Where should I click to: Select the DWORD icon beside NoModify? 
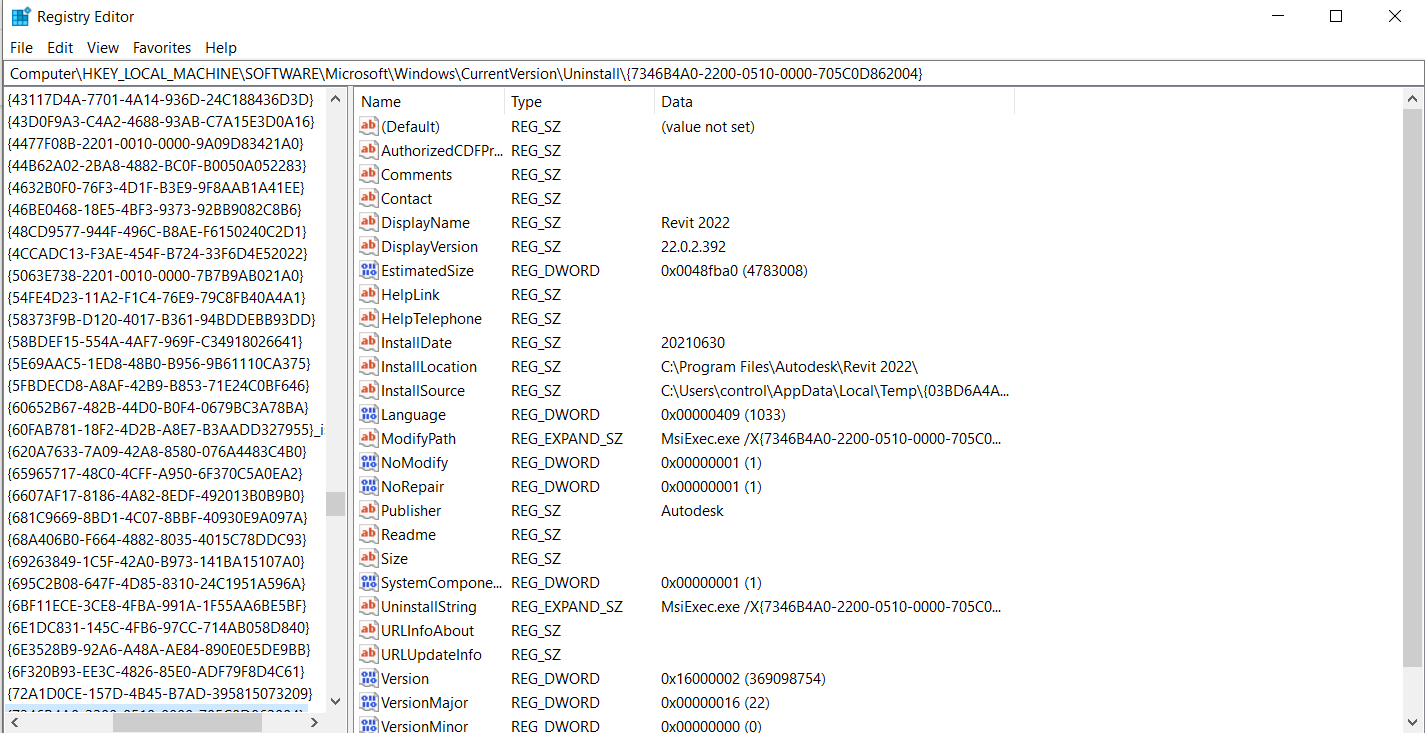[369, 463]
